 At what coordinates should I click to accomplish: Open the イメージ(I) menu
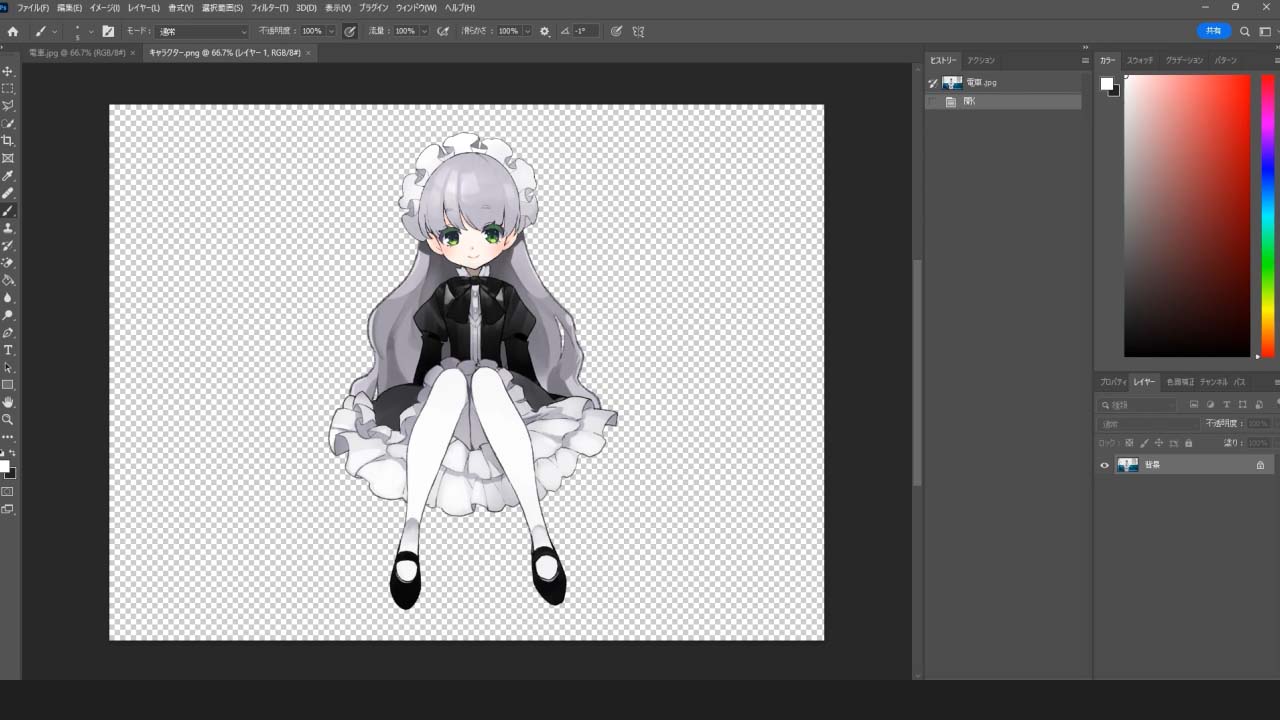click(x=105, y=8)
